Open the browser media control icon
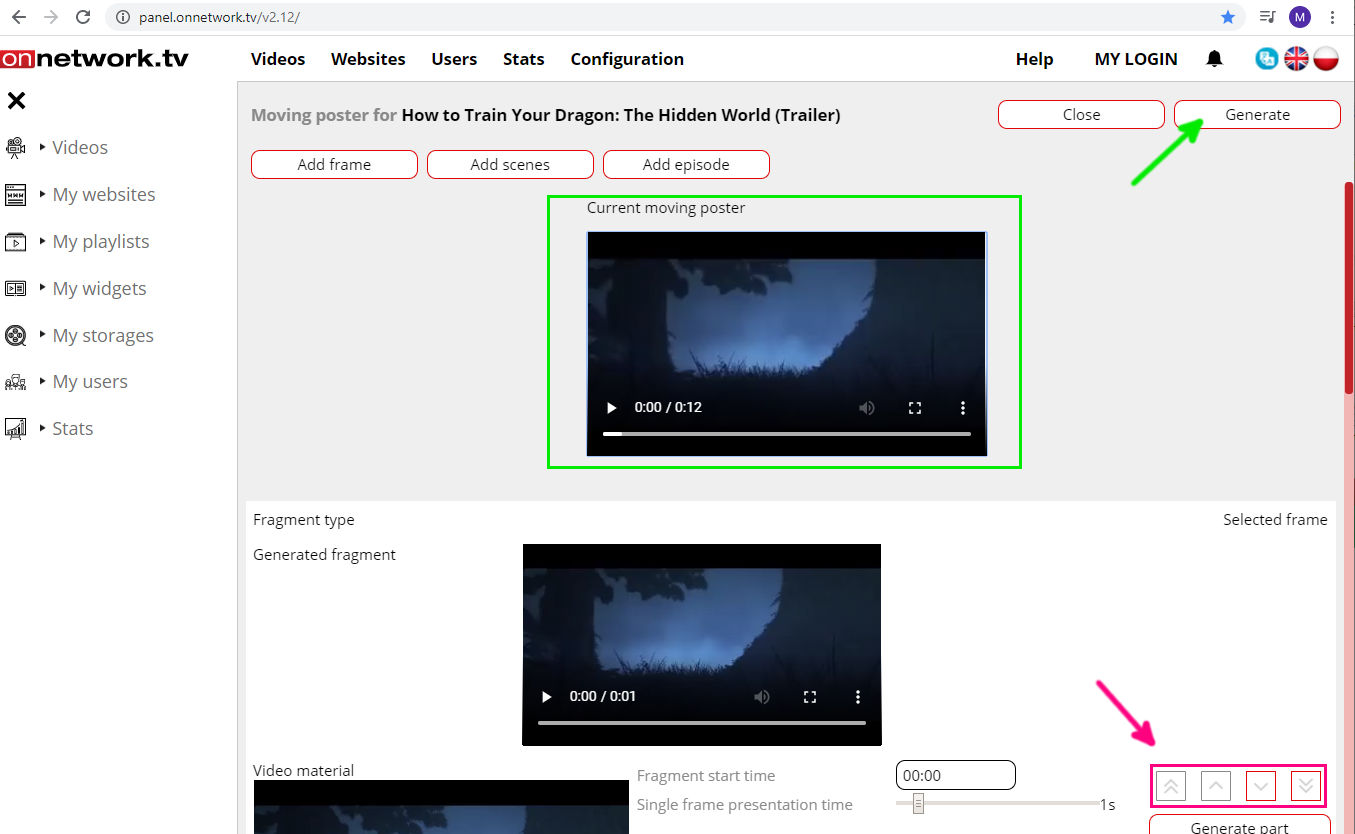The image size is (1355, 834). (x=1267, y=17)
